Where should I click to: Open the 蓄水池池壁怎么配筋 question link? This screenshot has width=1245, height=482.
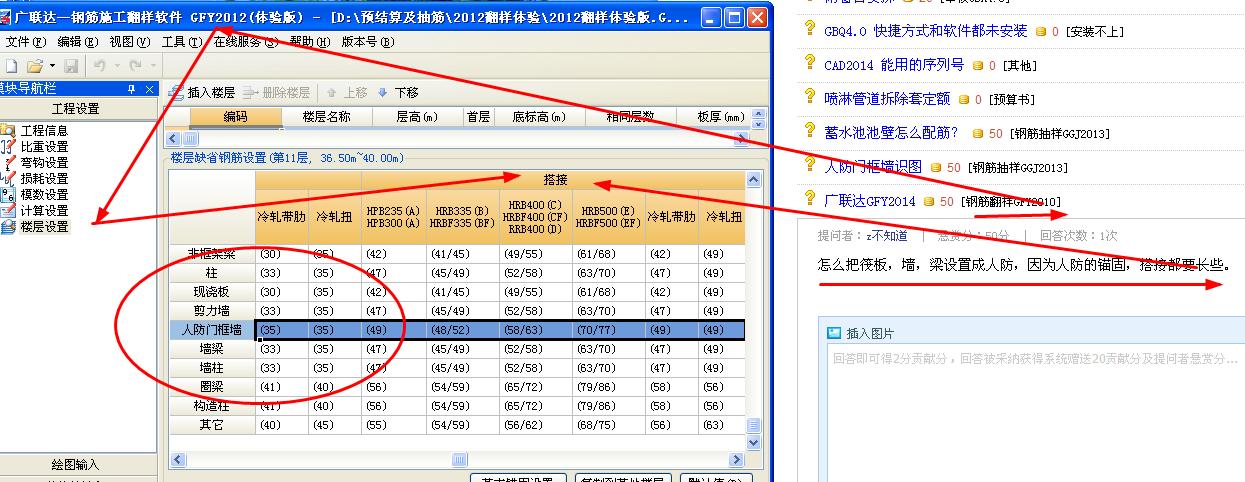(x=891, y=132)
